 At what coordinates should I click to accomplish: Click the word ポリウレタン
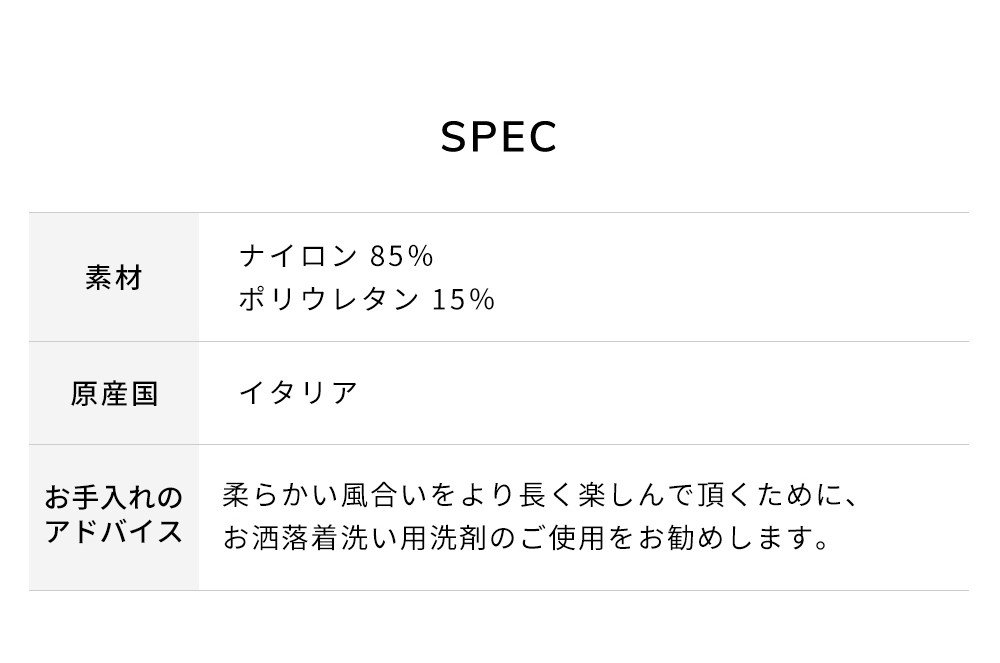[x=328, y=299]
